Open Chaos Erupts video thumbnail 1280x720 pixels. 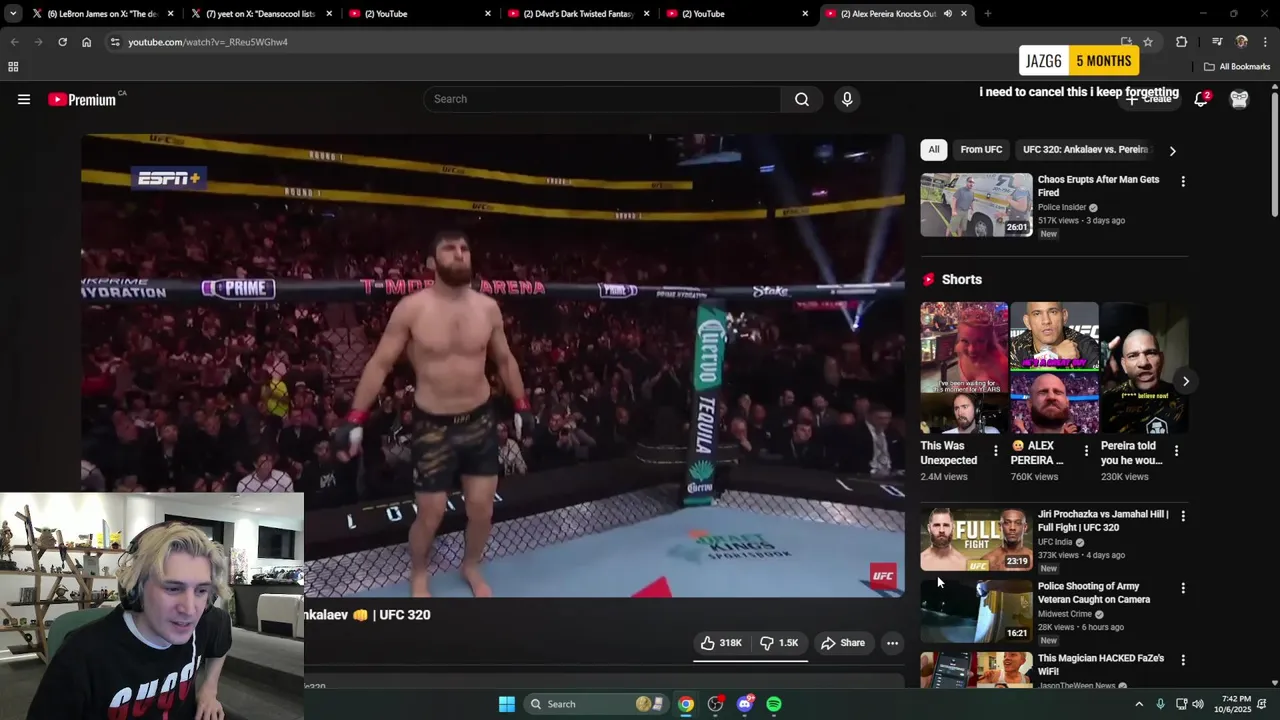(976, 205)
